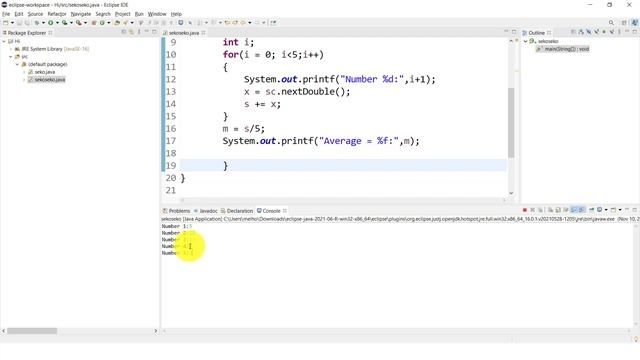Select the Java perspective button
640x360 pixels.
635,23
